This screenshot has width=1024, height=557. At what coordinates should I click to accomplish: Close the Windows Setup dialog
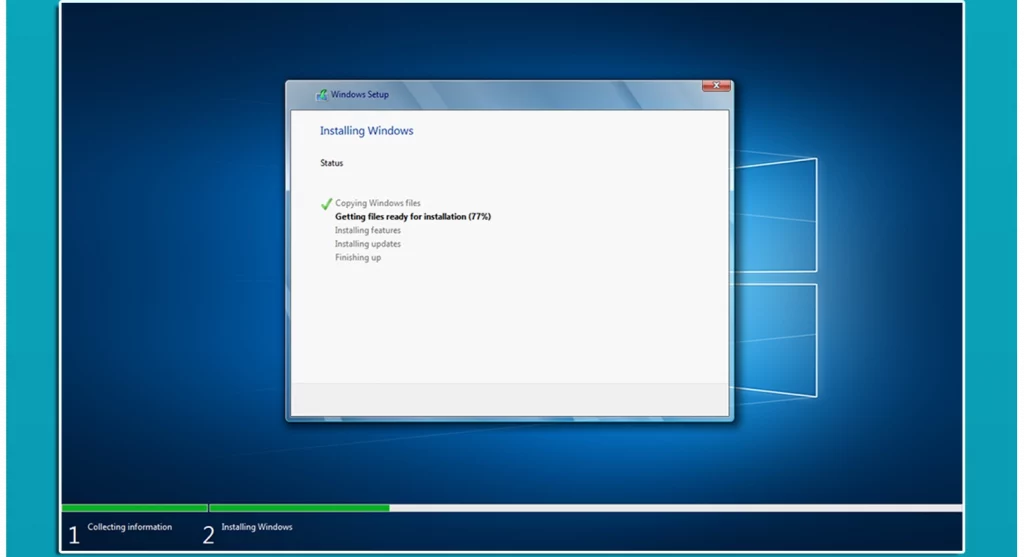tap(716, 87)
